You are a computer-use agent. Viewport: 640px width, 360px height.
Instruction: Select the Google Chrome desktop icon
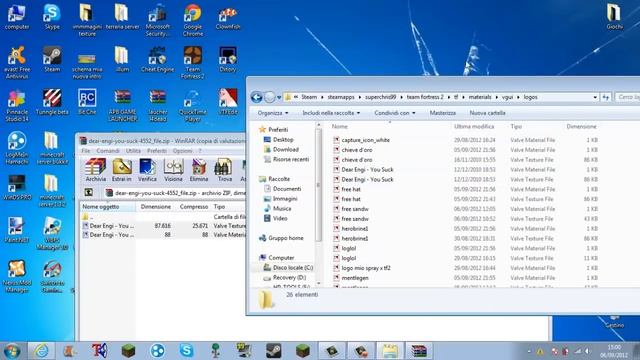coord(193,20)
